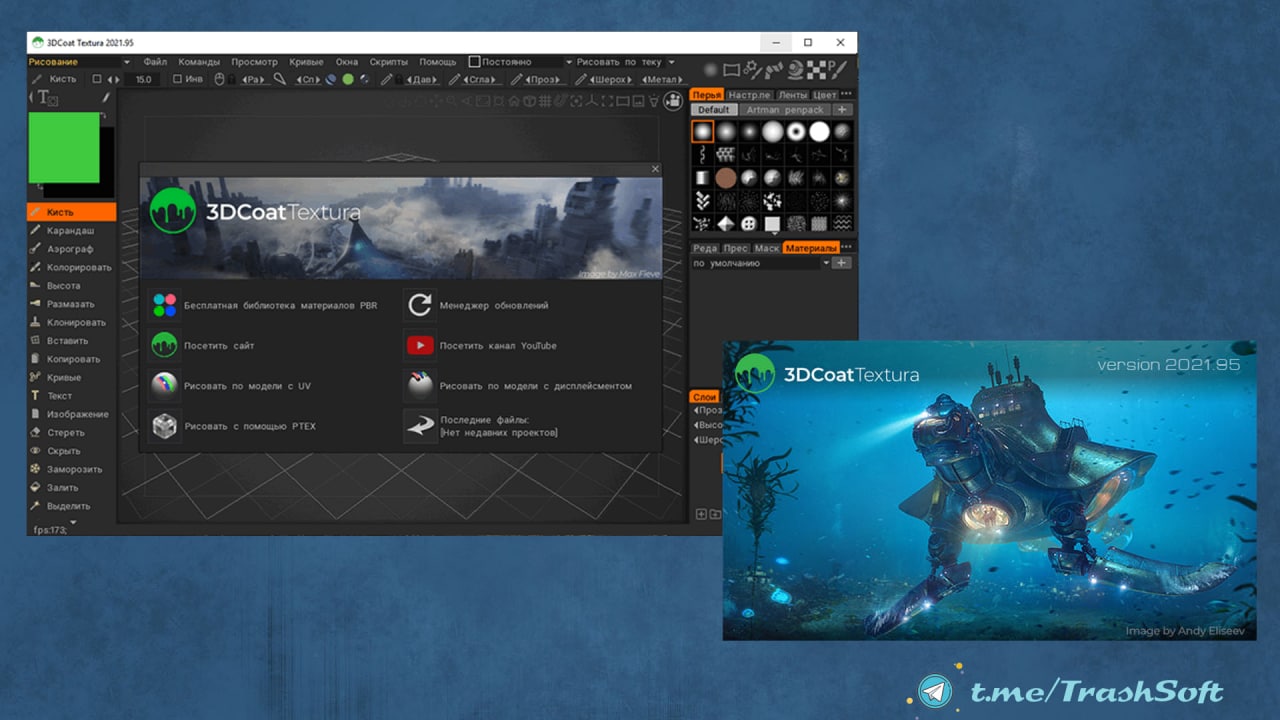The width and height of the screenshot is (1280, 720).
Task: Select the Default brush set
Action: point(714,110)
